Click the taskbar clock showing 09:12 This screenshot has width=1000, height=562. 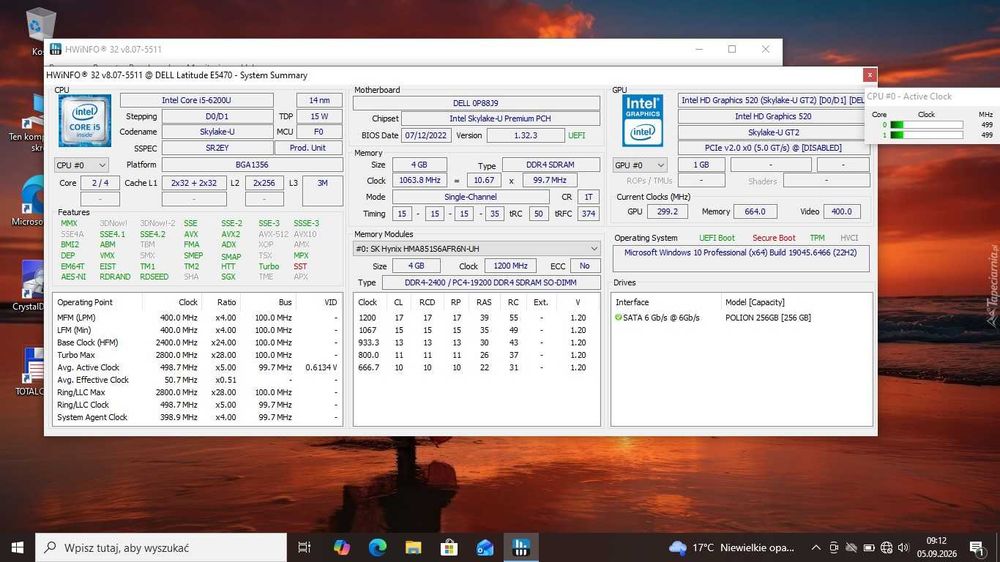pos(936,547)
